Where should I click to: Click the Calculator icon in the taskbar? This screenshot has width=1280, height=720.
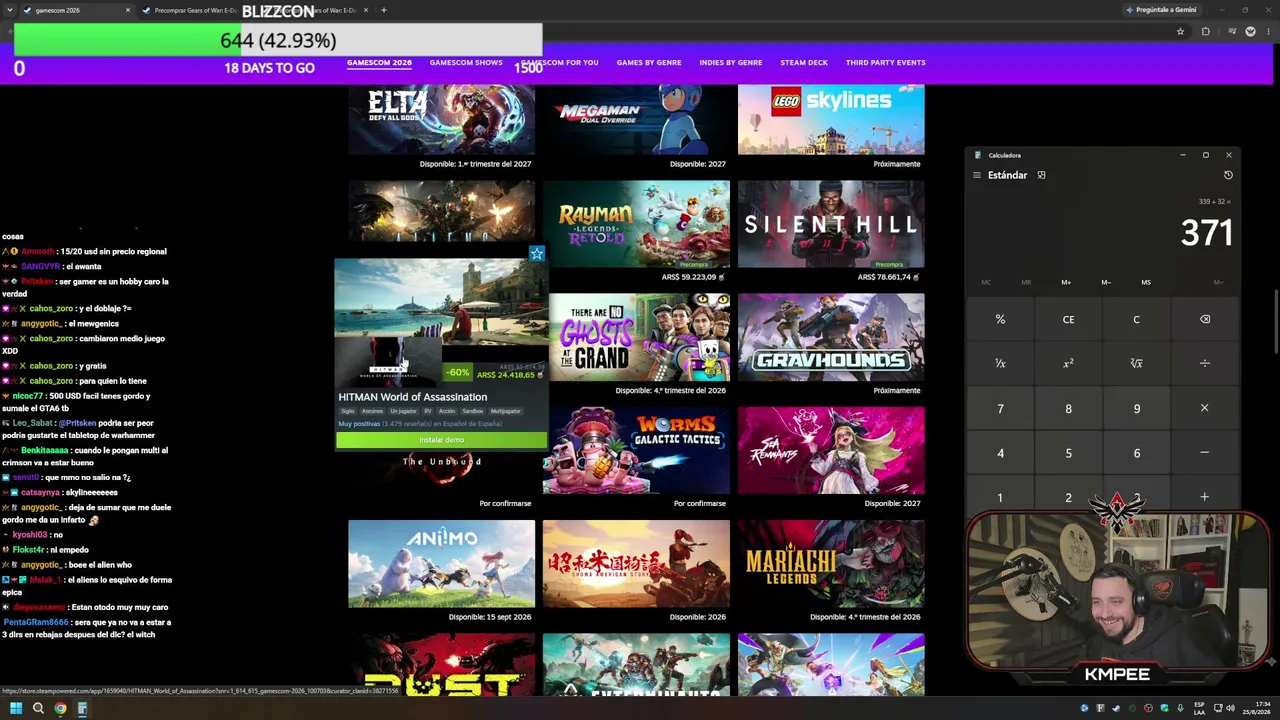click(x=82, y=709)
